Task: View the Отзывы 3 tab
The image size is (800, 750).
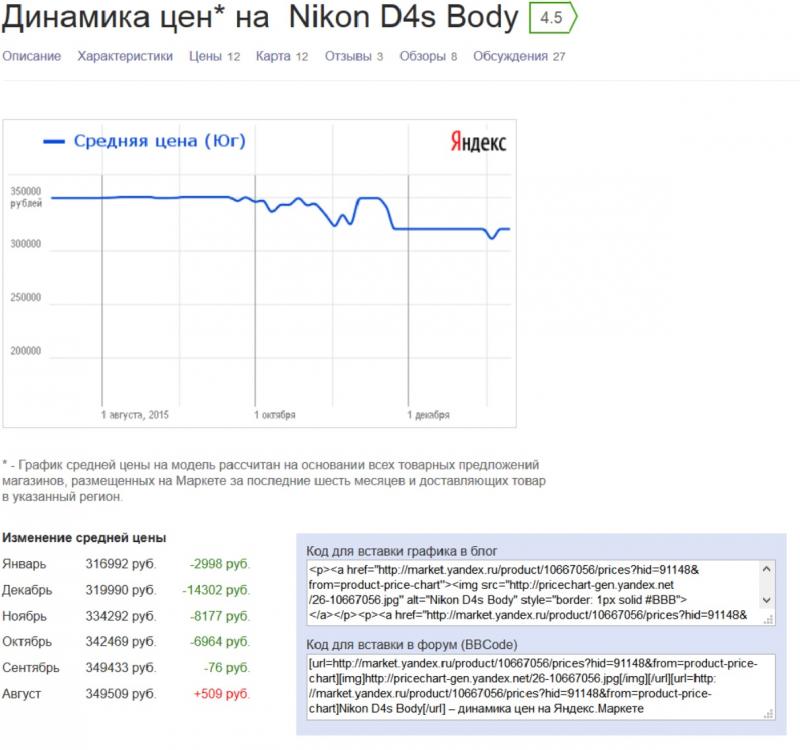Action: [354, 56]
